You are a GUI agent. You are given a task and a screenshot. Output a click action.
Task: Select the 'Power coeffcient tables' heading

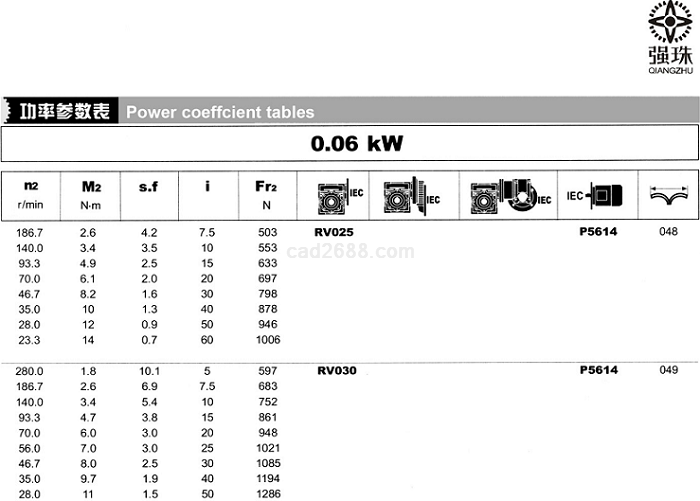(220, 112)
